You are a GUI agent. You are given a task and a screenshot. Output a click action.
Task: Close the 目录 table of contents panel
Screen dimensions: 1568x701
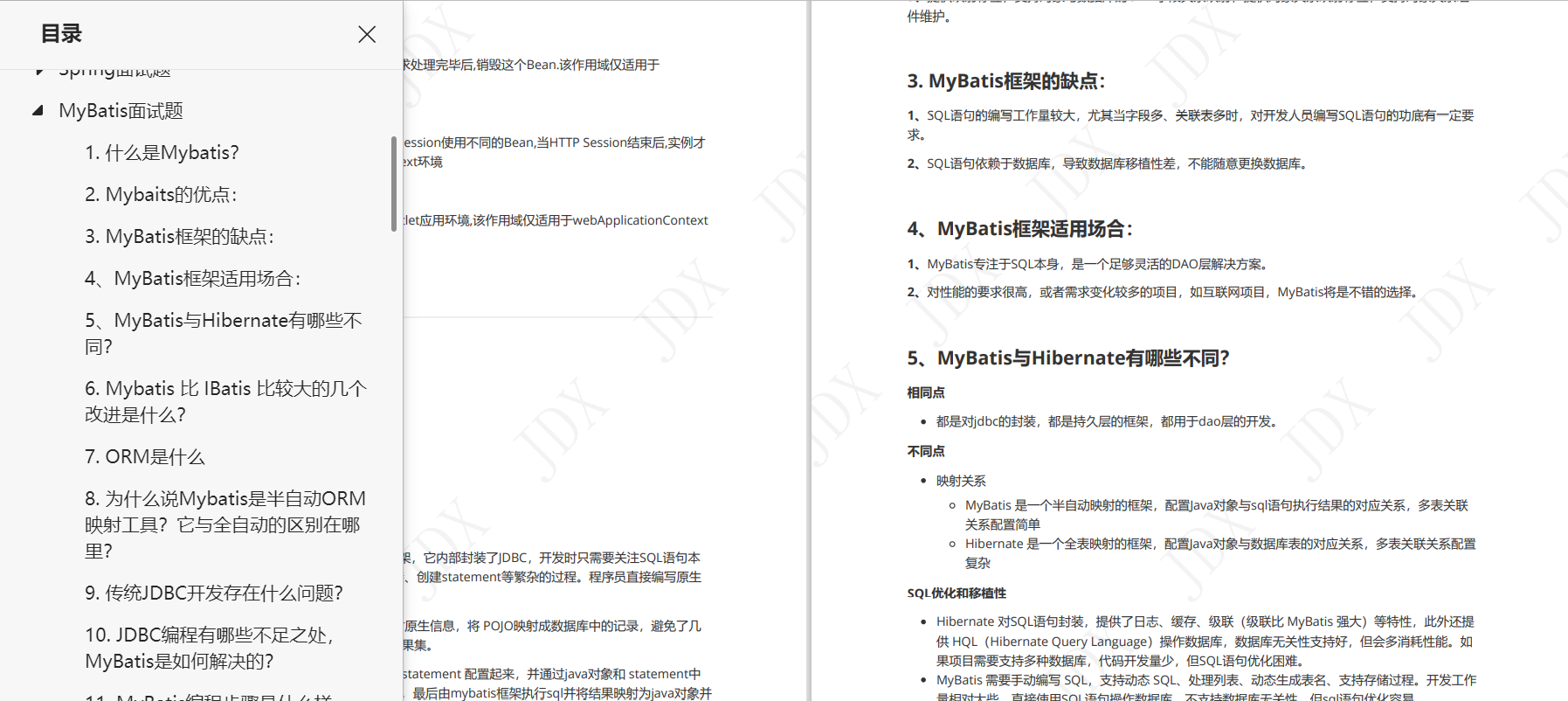point(367,34)
